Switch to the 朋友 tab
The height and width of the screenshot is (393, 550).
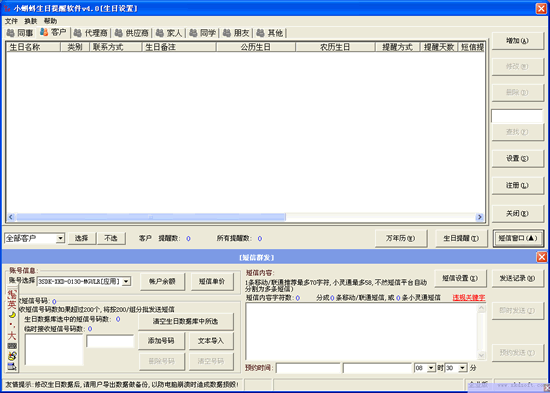pos(236,33)
